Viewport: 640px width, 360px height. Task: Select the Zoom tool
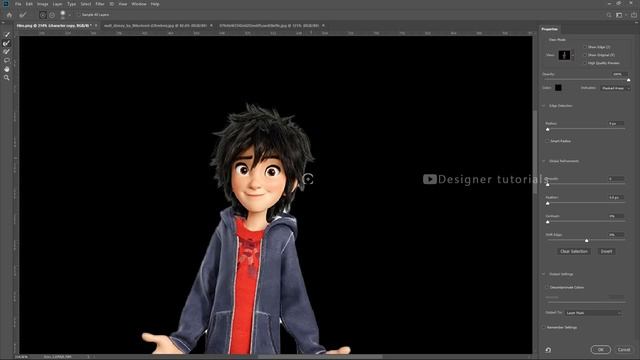pyautogui.click(x=7, y=78)
